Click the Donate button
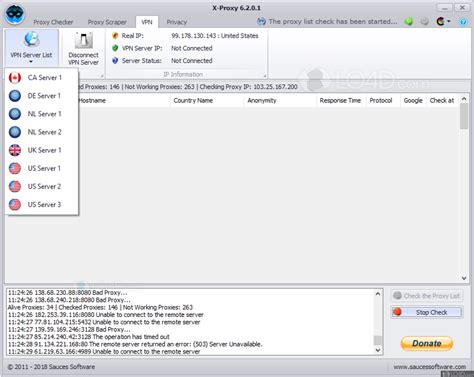 click(x=427, y=343)
